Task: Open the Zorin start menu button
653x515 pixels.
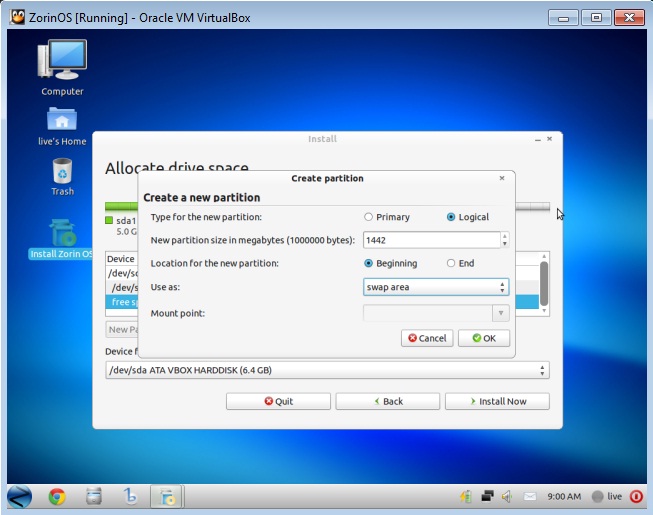Action: (19, 497)
